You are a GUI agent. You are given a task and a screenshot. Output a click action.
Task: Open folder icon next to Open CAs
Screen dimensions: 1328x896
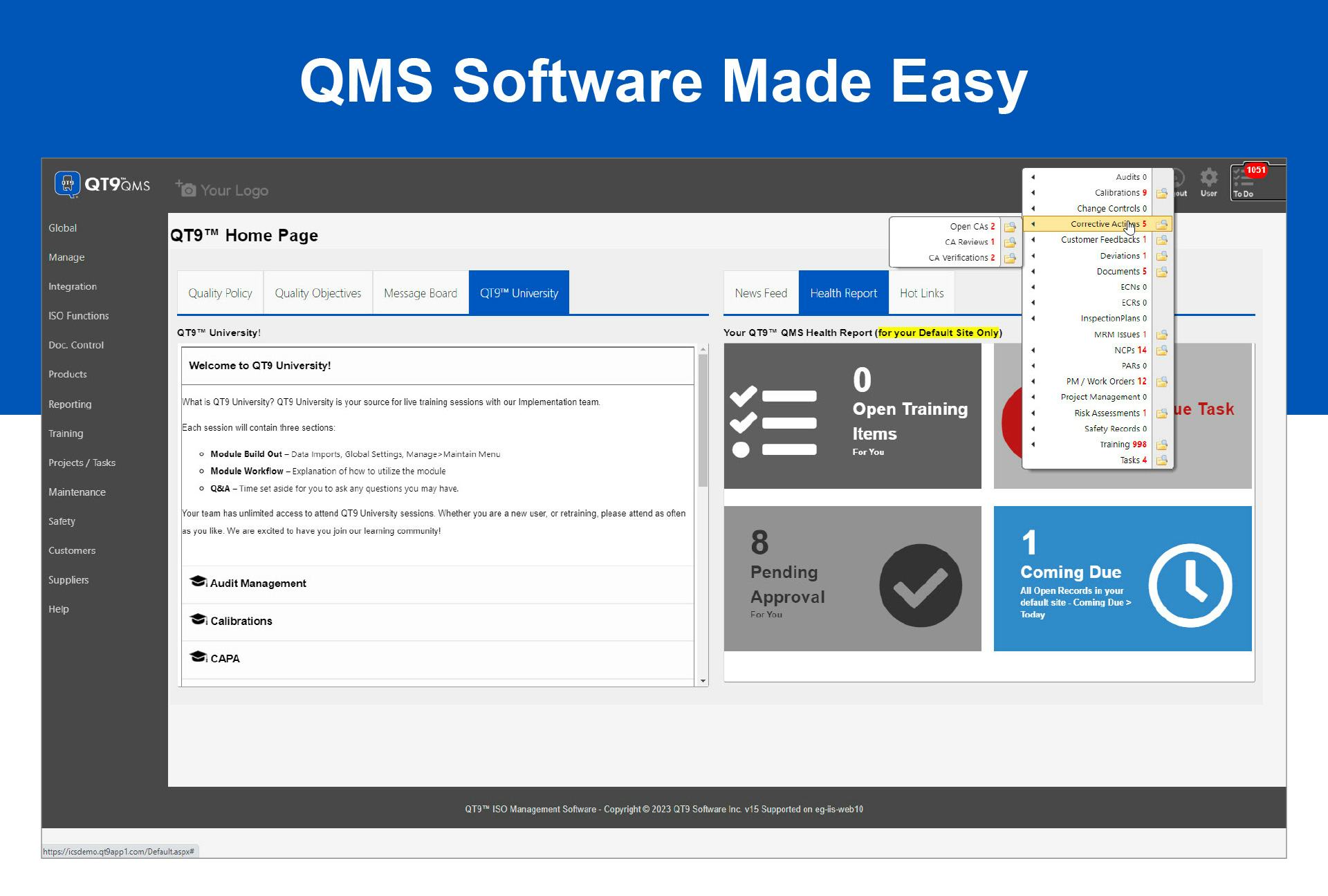click(x=1010, y=227)
